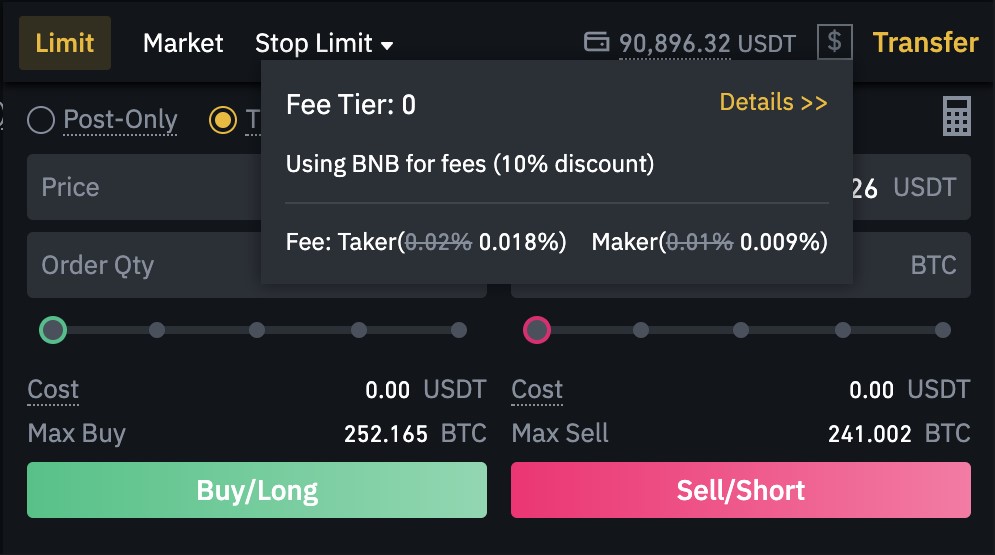The width and height of the screenshot is (995, 555).
Task: Switch to the Market order tab
Action: click(x=183, y=43)
